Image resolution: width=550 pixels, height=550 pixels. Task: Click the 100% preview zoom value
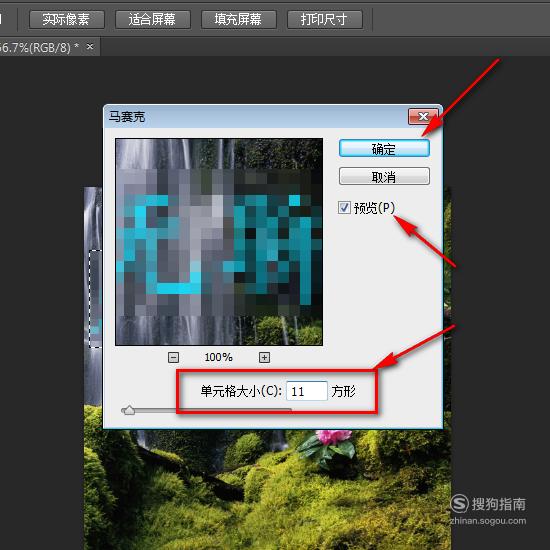coord(218,357)
